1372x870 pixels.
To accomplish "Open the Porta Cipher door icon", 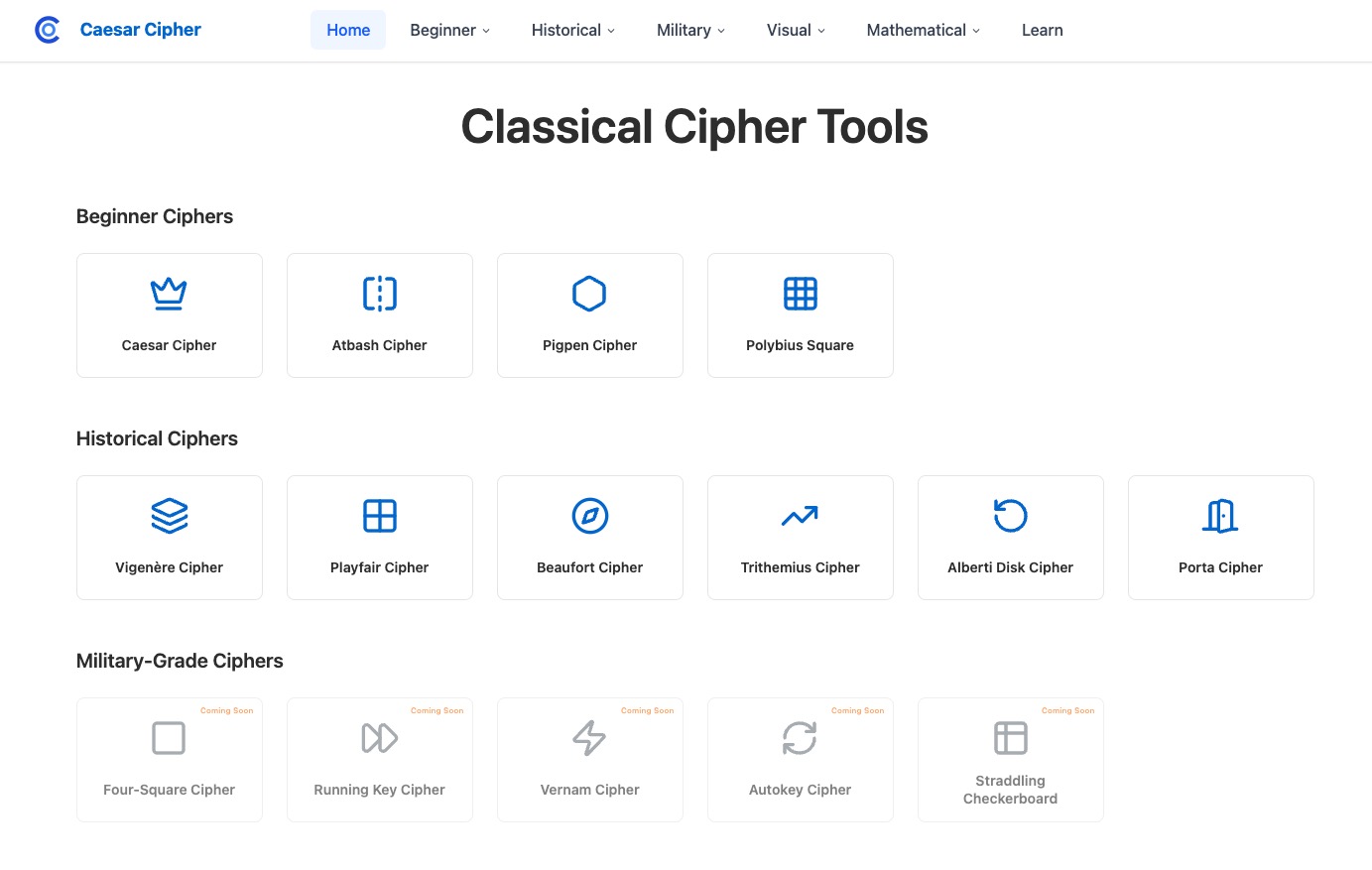I will [x=1220, y=516].
